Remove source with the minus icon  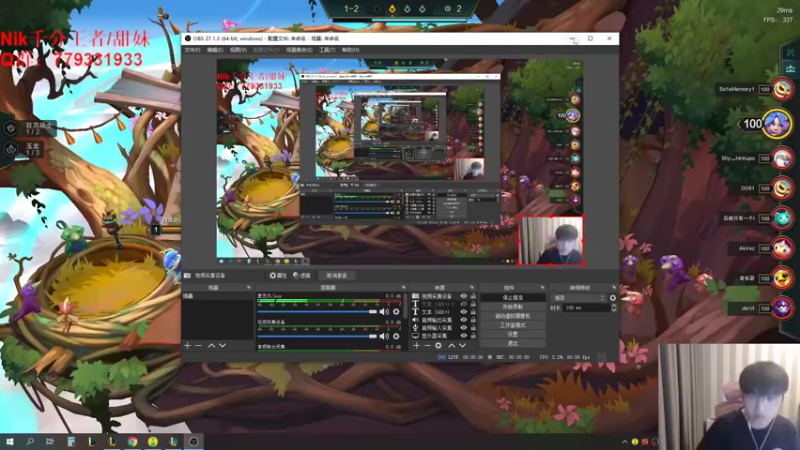[427, 345]
